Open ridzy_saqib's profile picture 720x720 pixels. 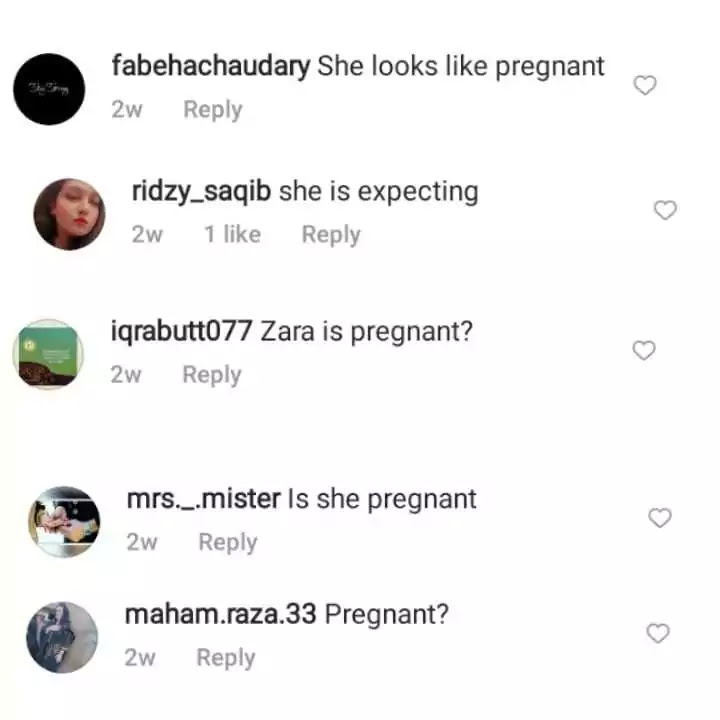pos(69,214)
